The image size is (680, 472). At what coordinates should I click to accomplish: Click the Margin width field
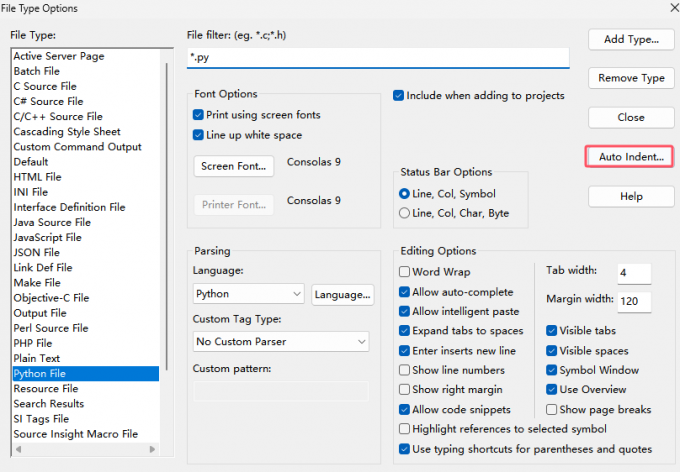pos(634,301)
